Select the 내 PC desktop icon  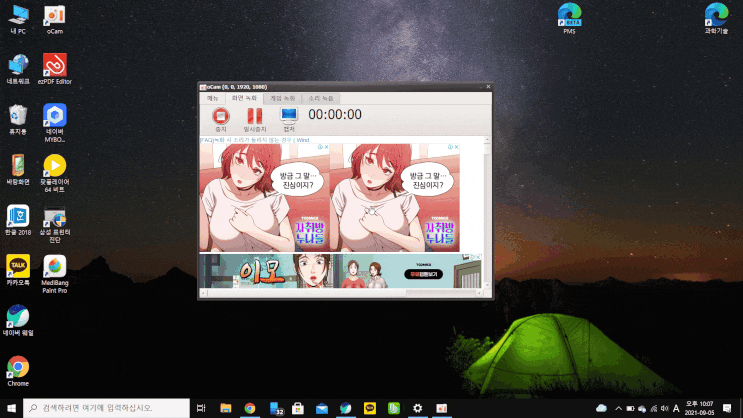pos(18,20)
